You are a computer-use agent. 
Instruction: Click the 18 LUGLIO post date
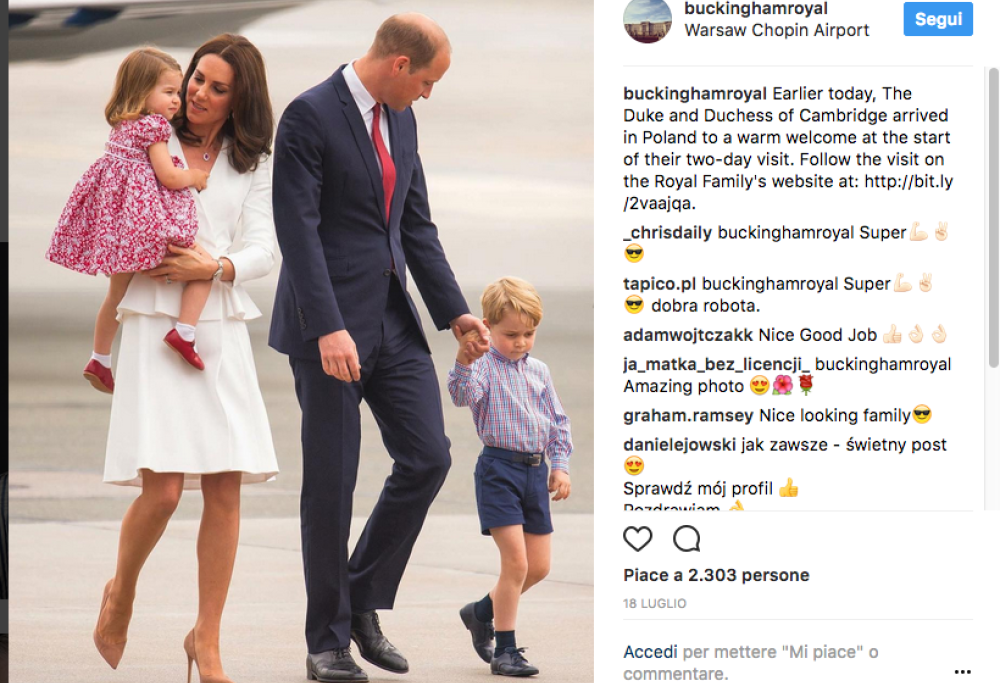coord(654,603)
